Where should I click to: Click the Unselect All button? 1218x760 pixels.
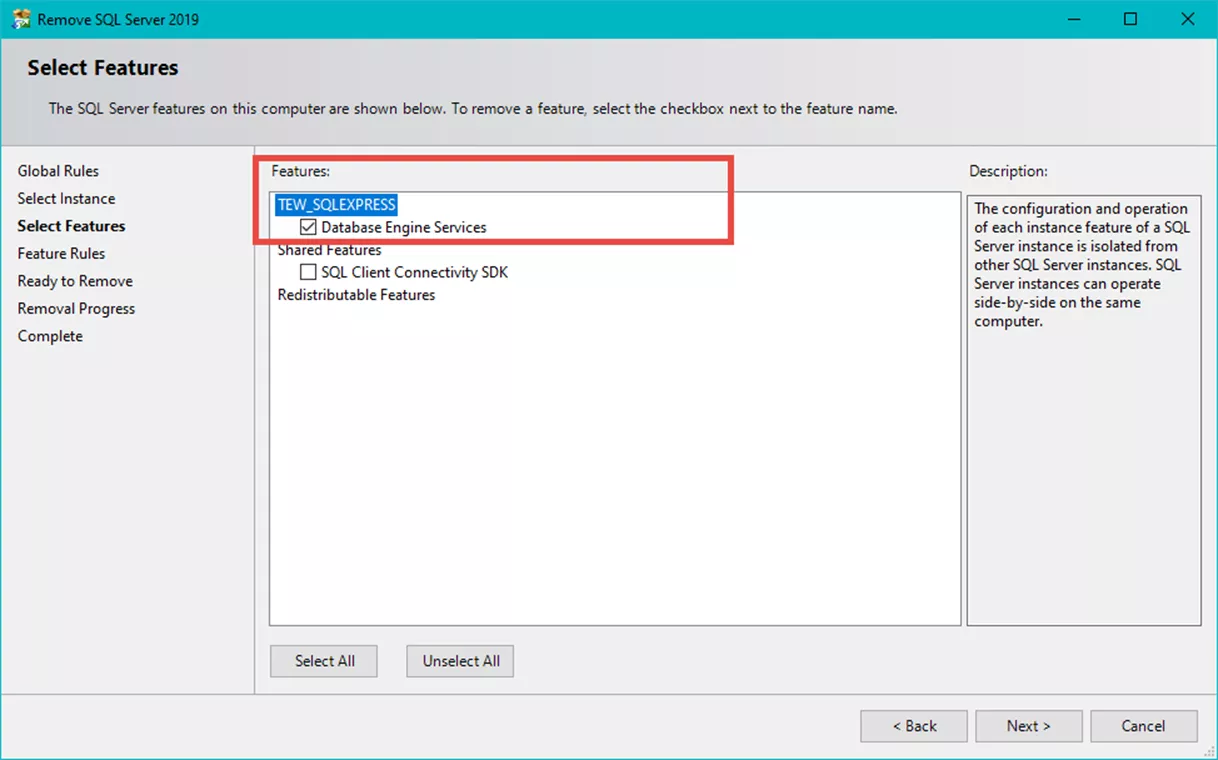click(460, 661)
